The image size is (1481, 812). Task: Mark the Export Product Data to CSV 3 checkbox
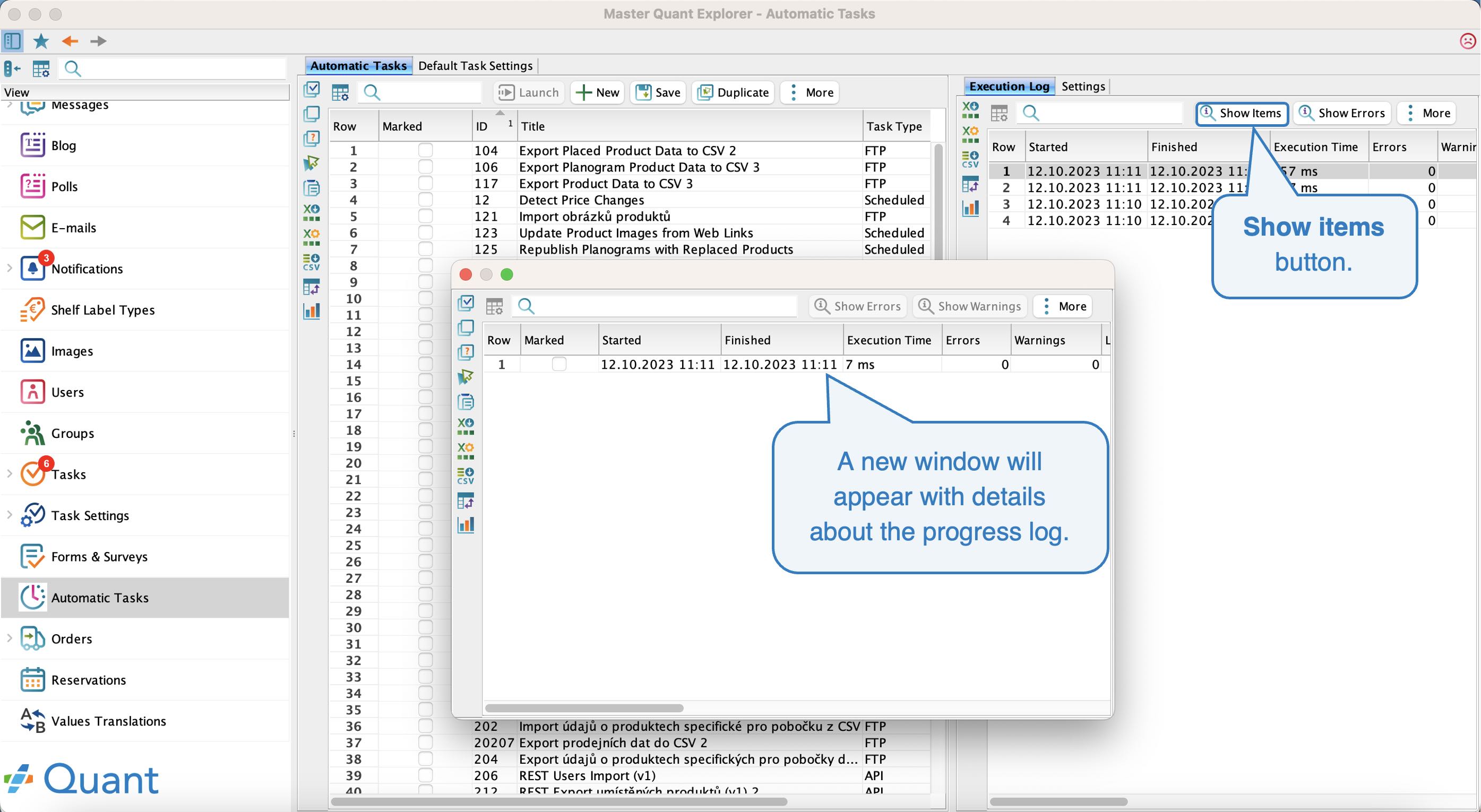(425, 183)
